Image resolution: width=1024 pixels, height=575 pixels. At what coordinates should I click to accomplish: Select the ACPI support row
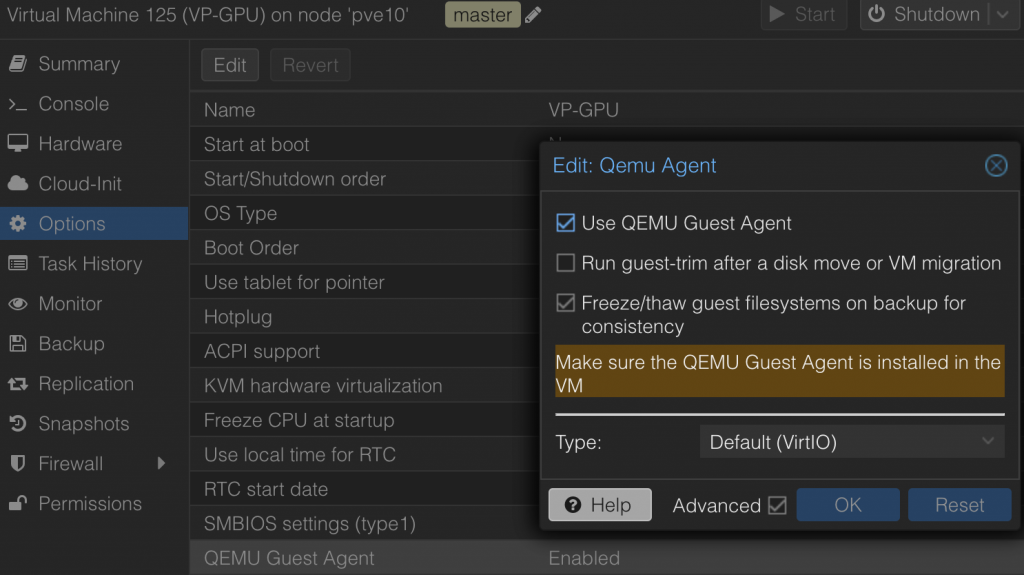(366, 351)
